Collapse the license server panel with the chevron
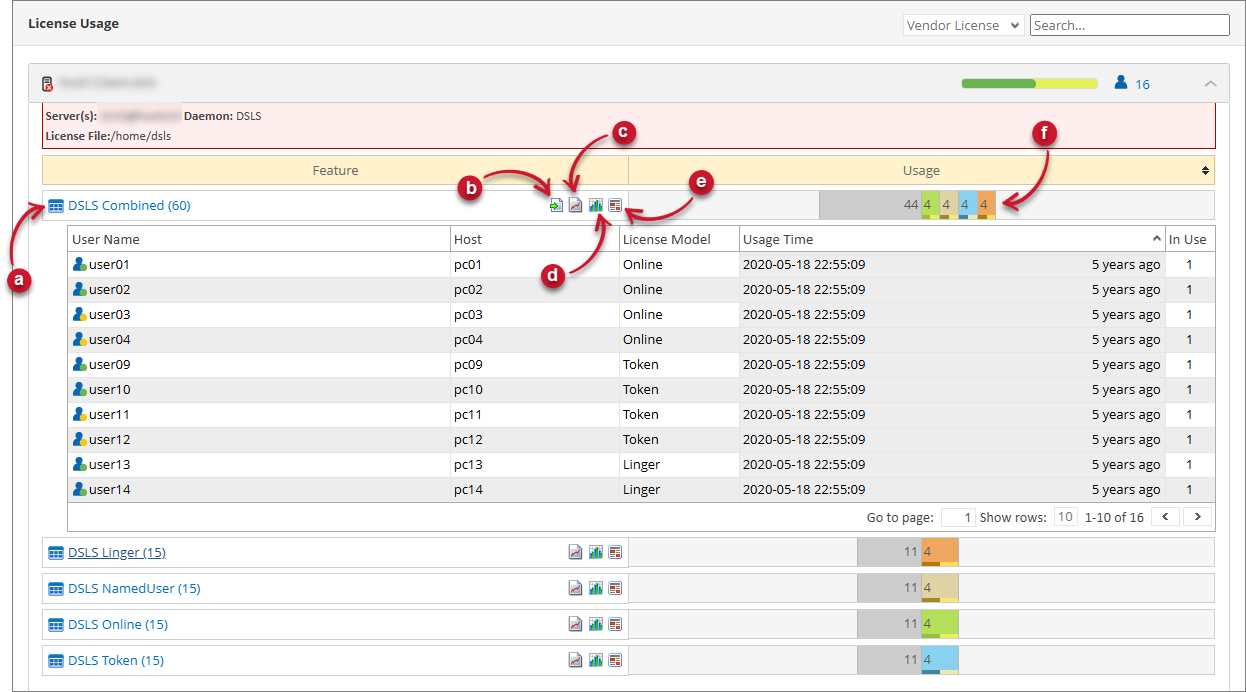1246x692 pixels. pos(1210,84)
